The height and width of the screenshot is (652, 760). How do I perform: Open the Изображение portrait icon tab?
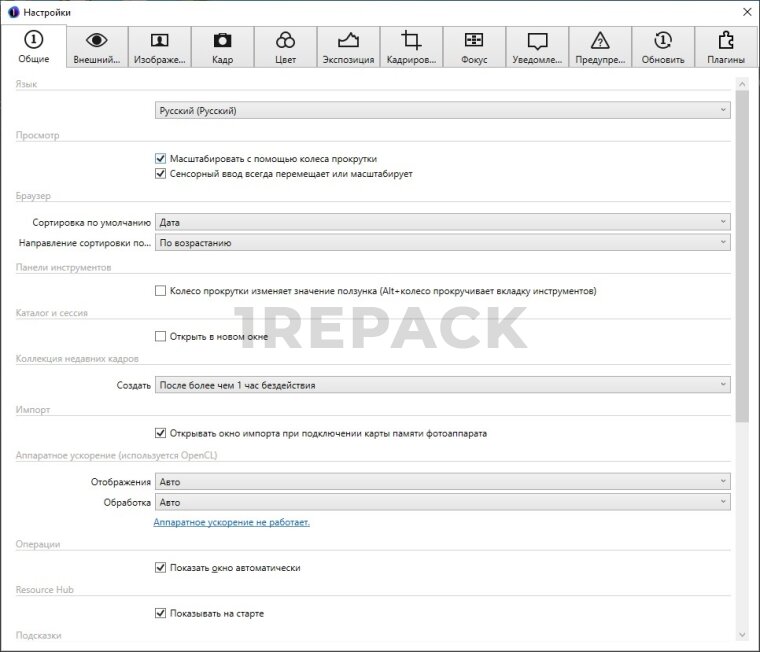click(x=159, y=47)
